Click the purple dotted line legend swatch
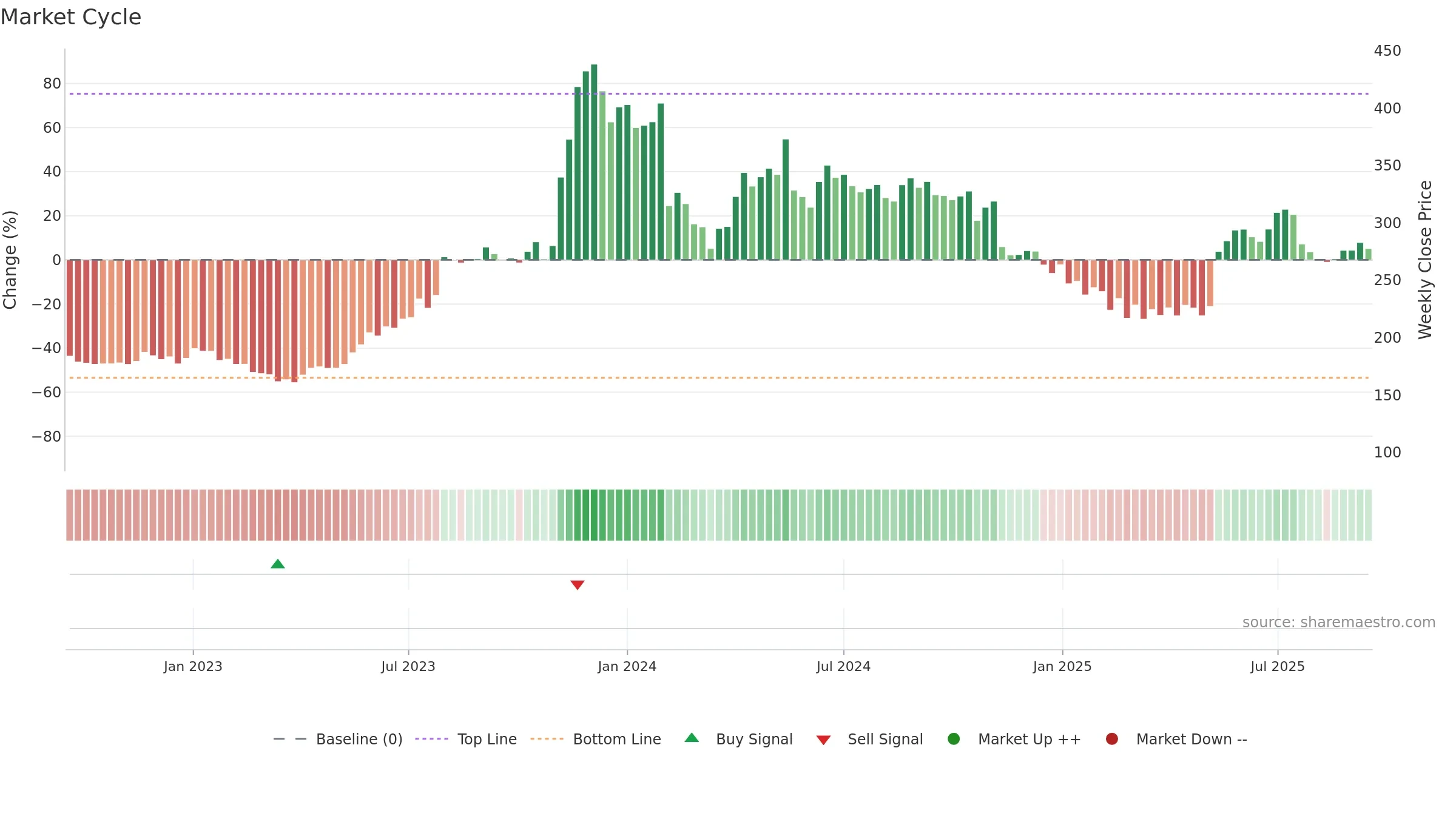Image resolution: width=1456 pixels, height=819 pixels. coord(431,739)
